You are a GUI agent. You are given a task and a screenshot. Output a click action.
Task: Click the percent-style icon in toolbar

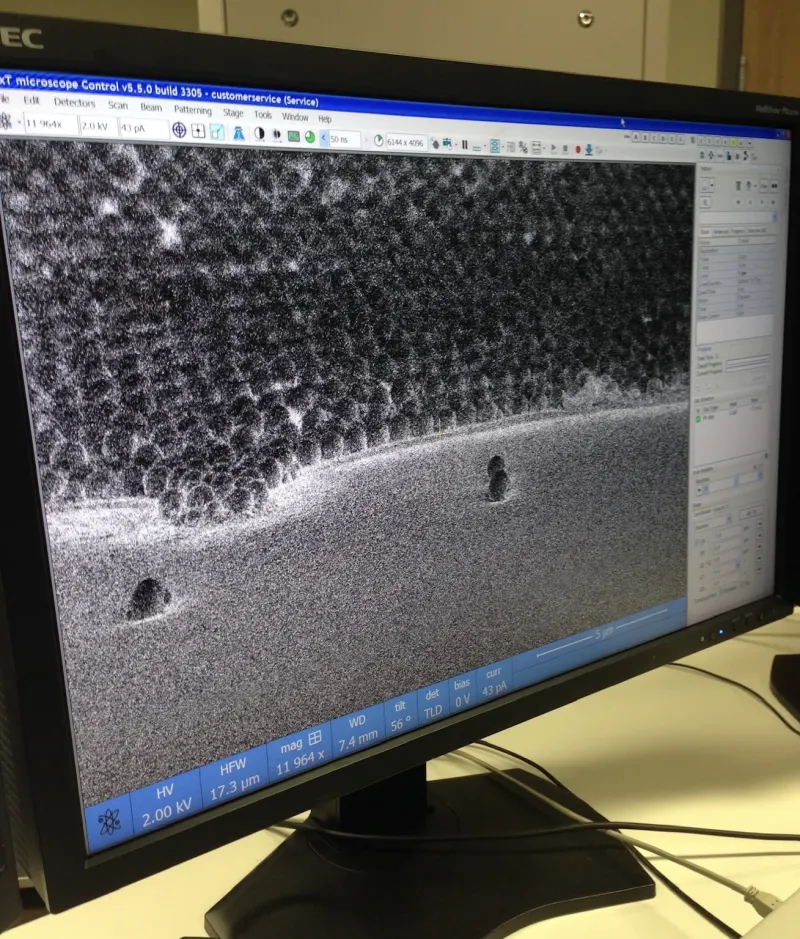pyautogui.click(x=523, y=147)
